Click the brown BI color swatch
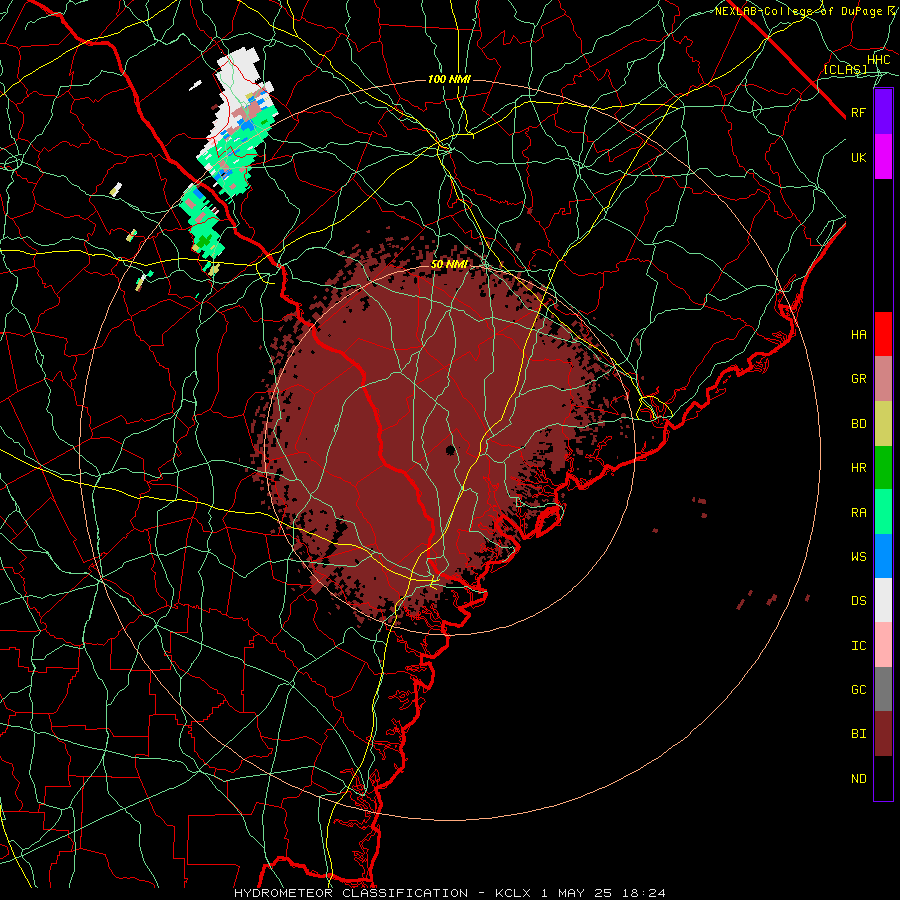The width and height of the screenshot is (900, 900). point(883,734)
